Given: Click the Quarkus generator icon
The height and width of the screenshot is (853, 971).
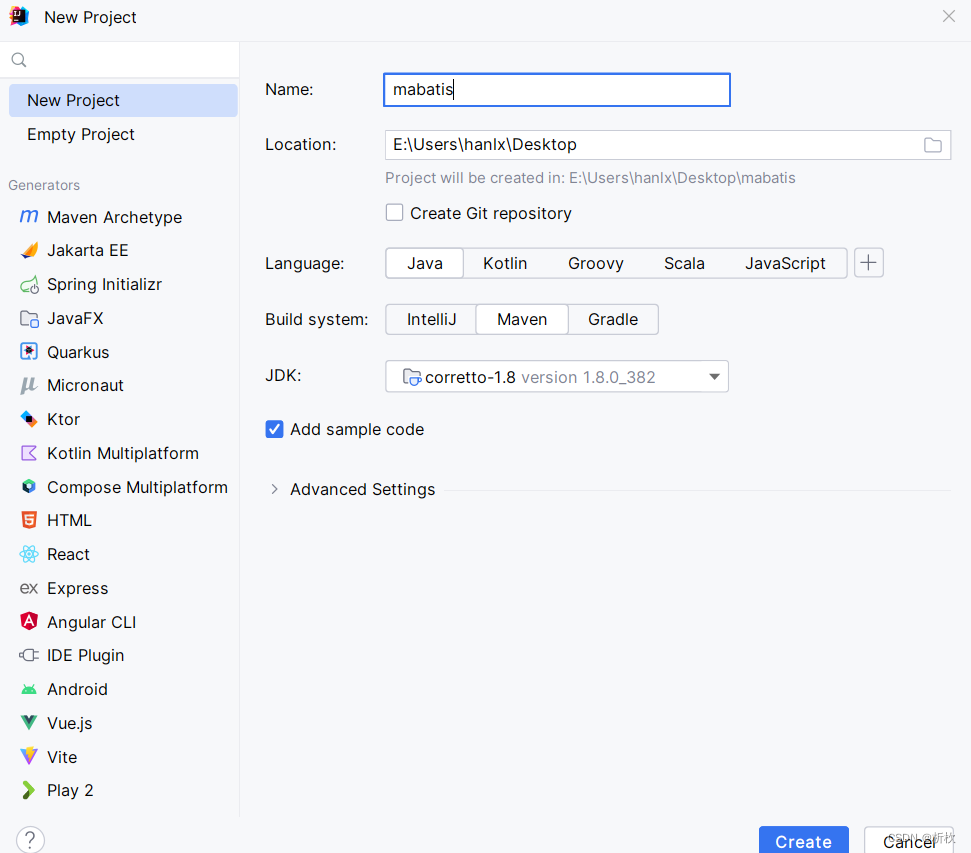Looking at the screenshot, I should (x=29, y=352).
